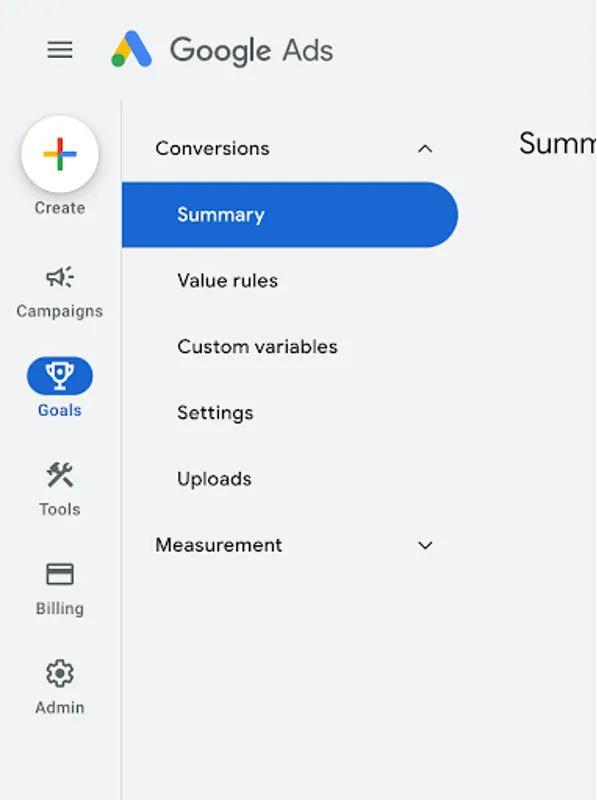Collapse the Conversions section
The image size is (597, 800).
click(425, 148)
